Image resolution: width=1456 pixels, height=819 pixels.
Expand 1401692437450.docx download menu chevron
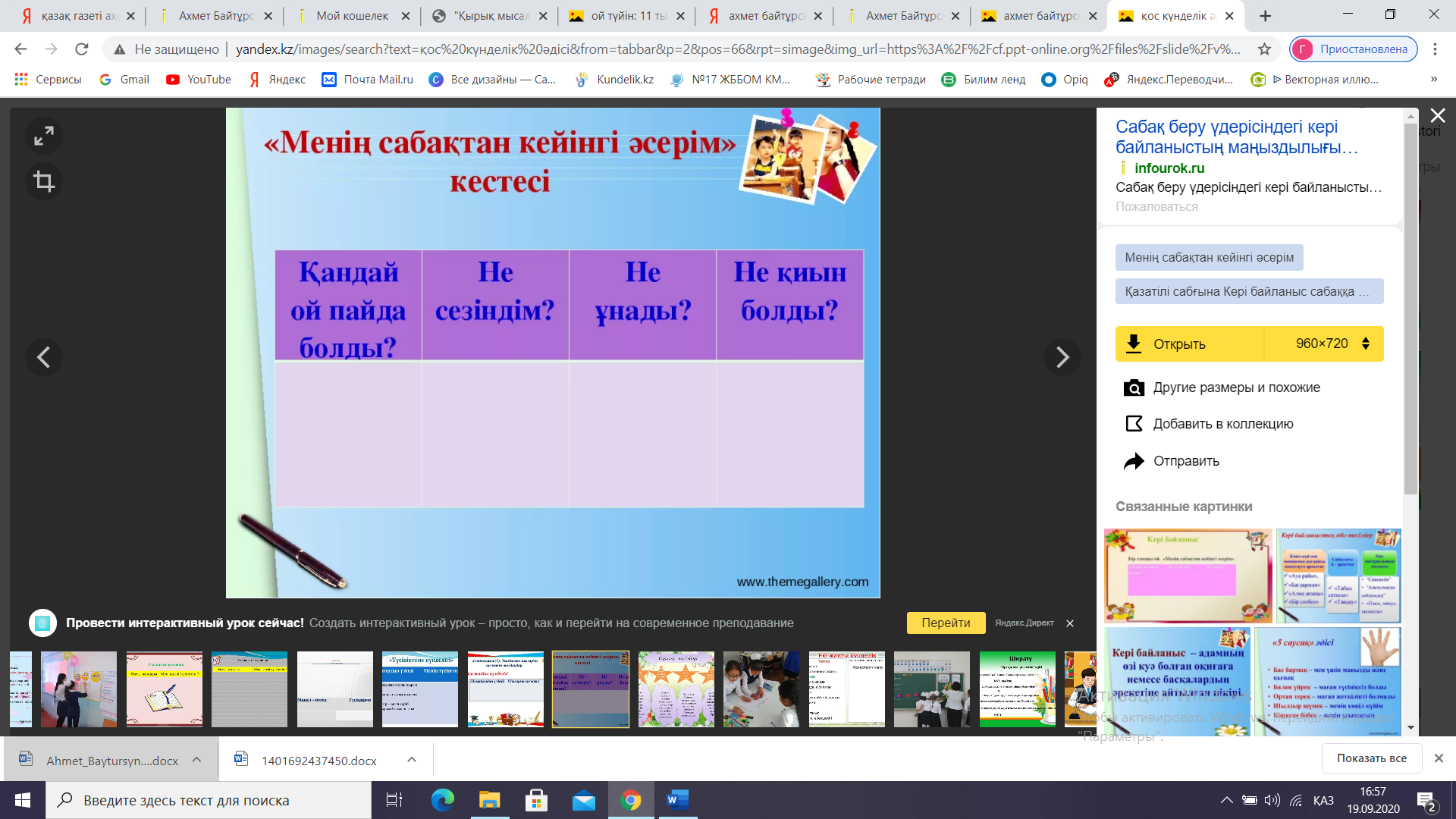[x=412, y=760]
